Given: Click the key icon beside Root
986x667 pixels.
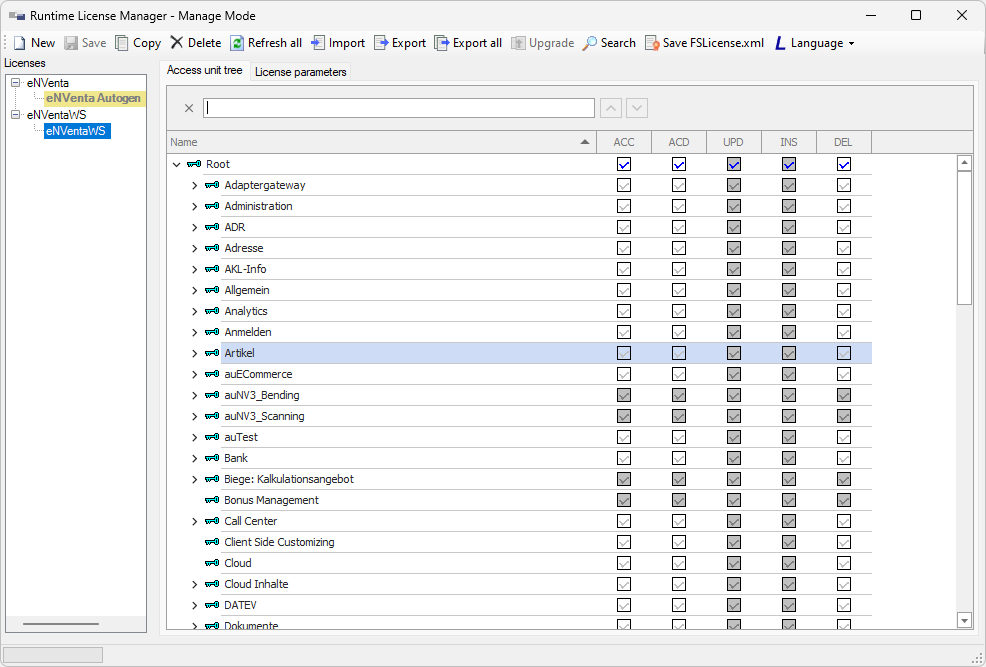Looking at the screenshot, I should tap(194, 164).
